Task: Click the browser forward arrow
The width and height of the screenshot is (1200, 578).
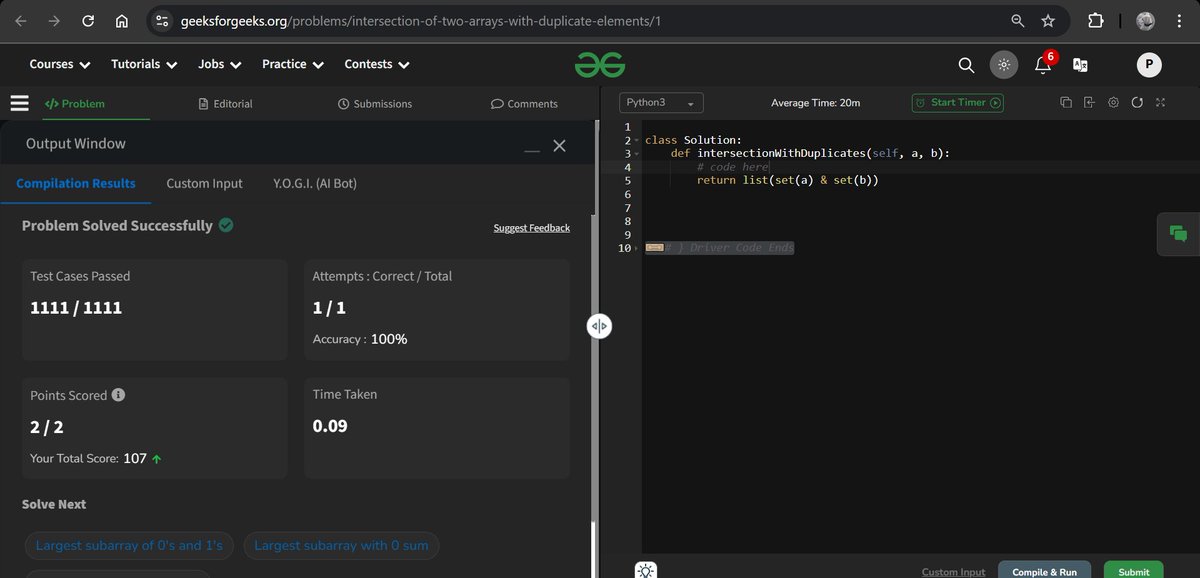Action: click(54, 21)
